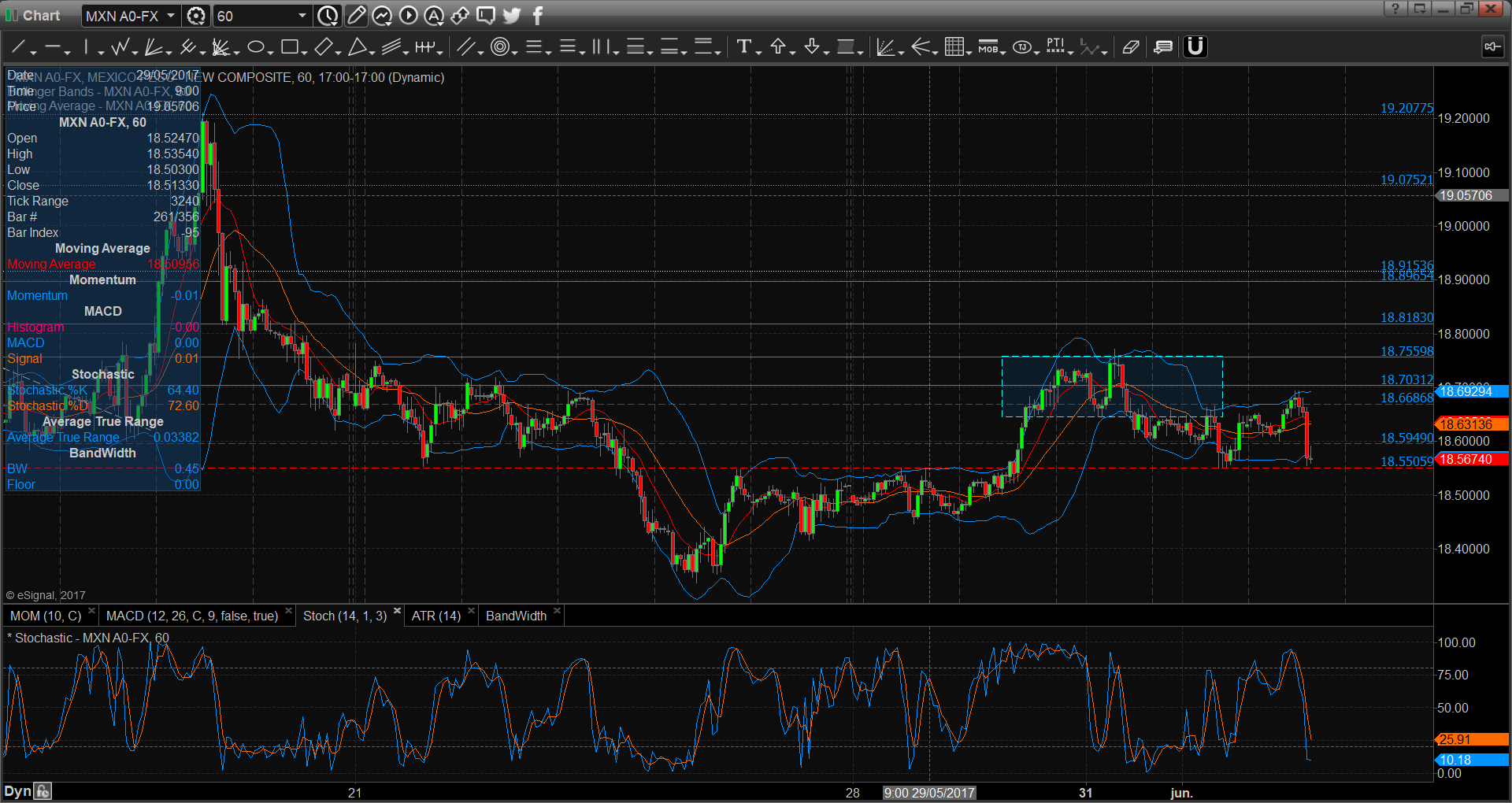Select the up arrow marker tool
Image resolution: width=1512 pixels, height=803 pixels.
click(x=778, y=47)
